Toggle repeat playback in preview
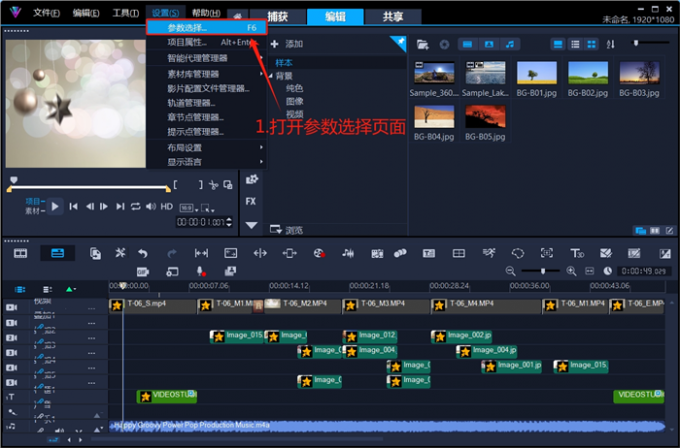 click(x=135, y=206)
